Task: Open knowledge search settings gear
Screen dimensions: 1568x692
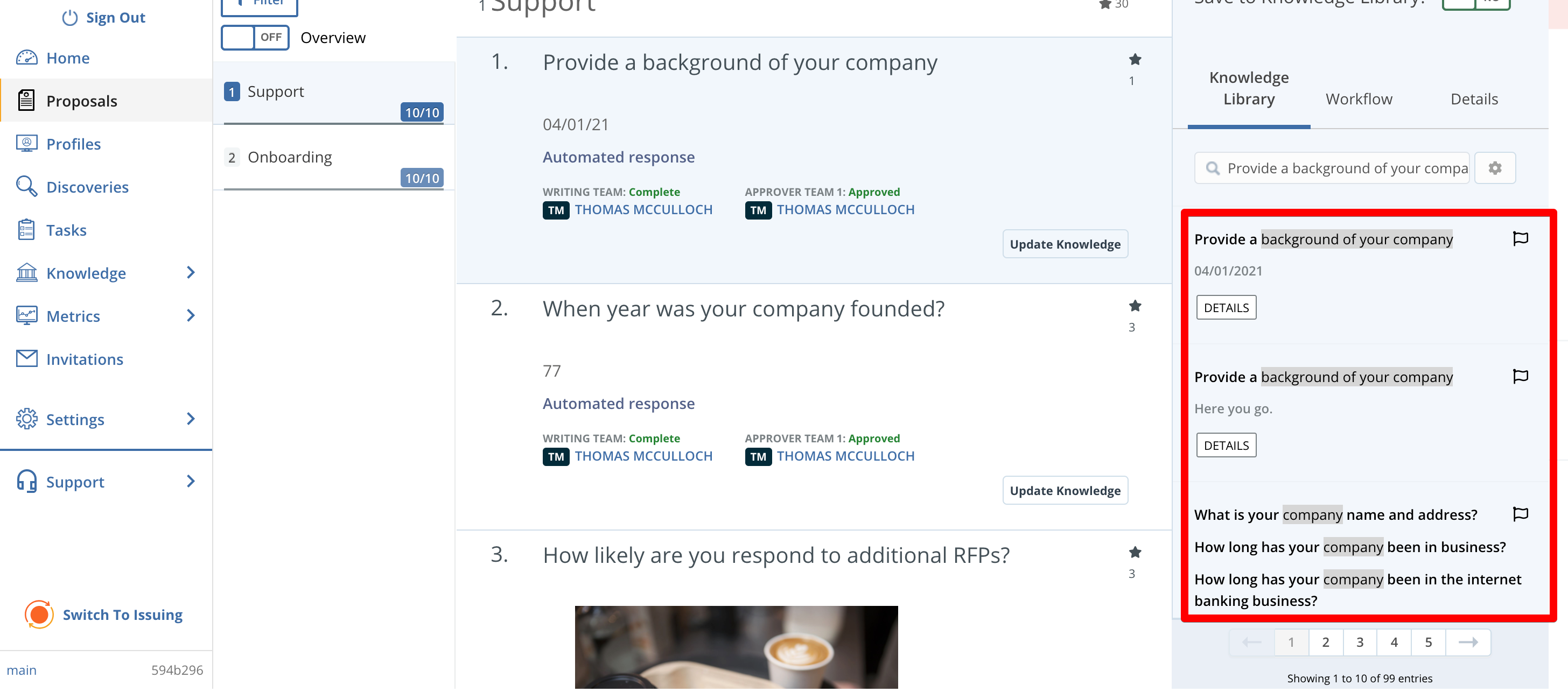Action: click(1494, 168)
